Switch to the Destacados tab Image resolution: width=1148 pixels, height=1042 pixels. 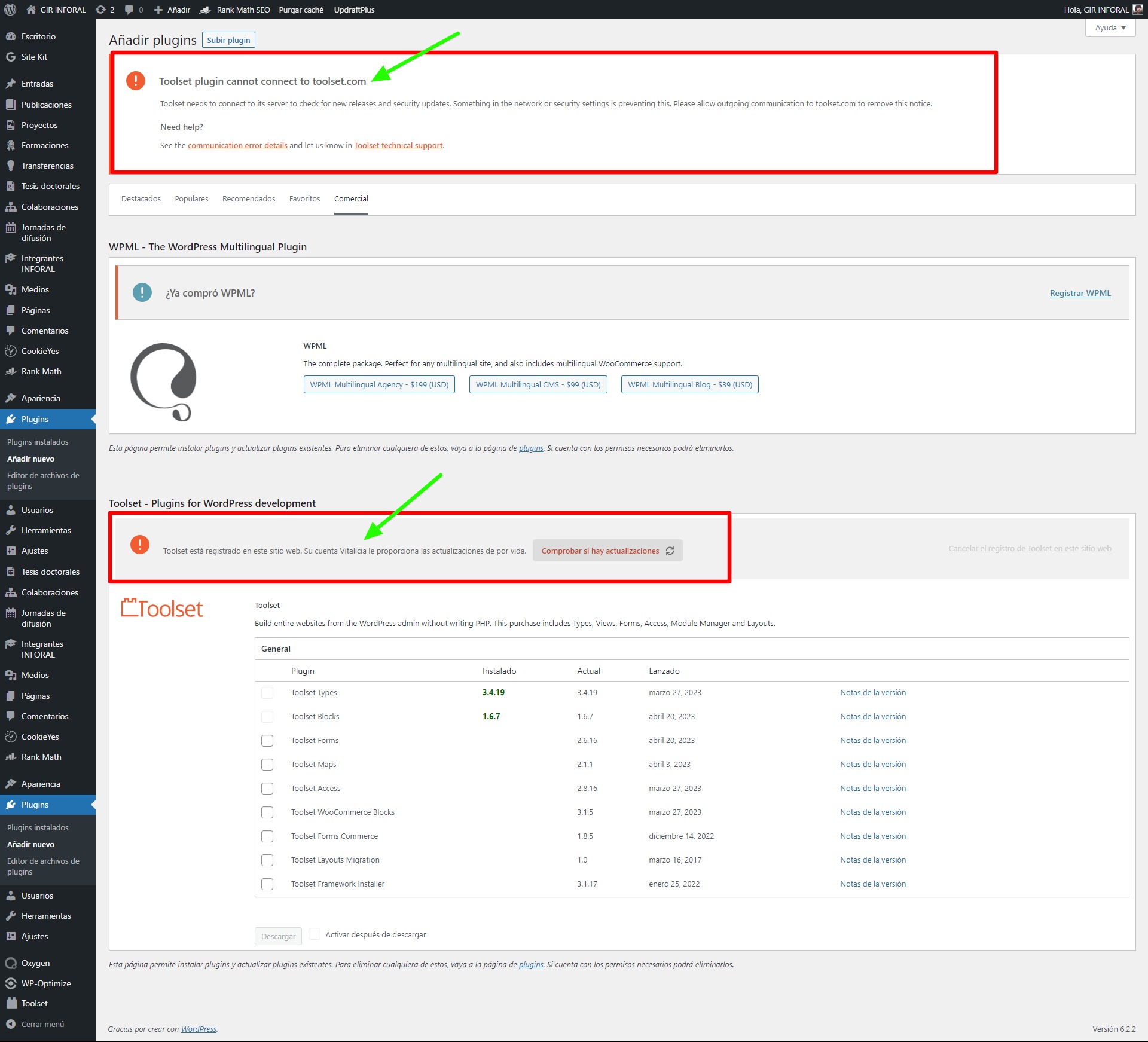pos(141,199)
